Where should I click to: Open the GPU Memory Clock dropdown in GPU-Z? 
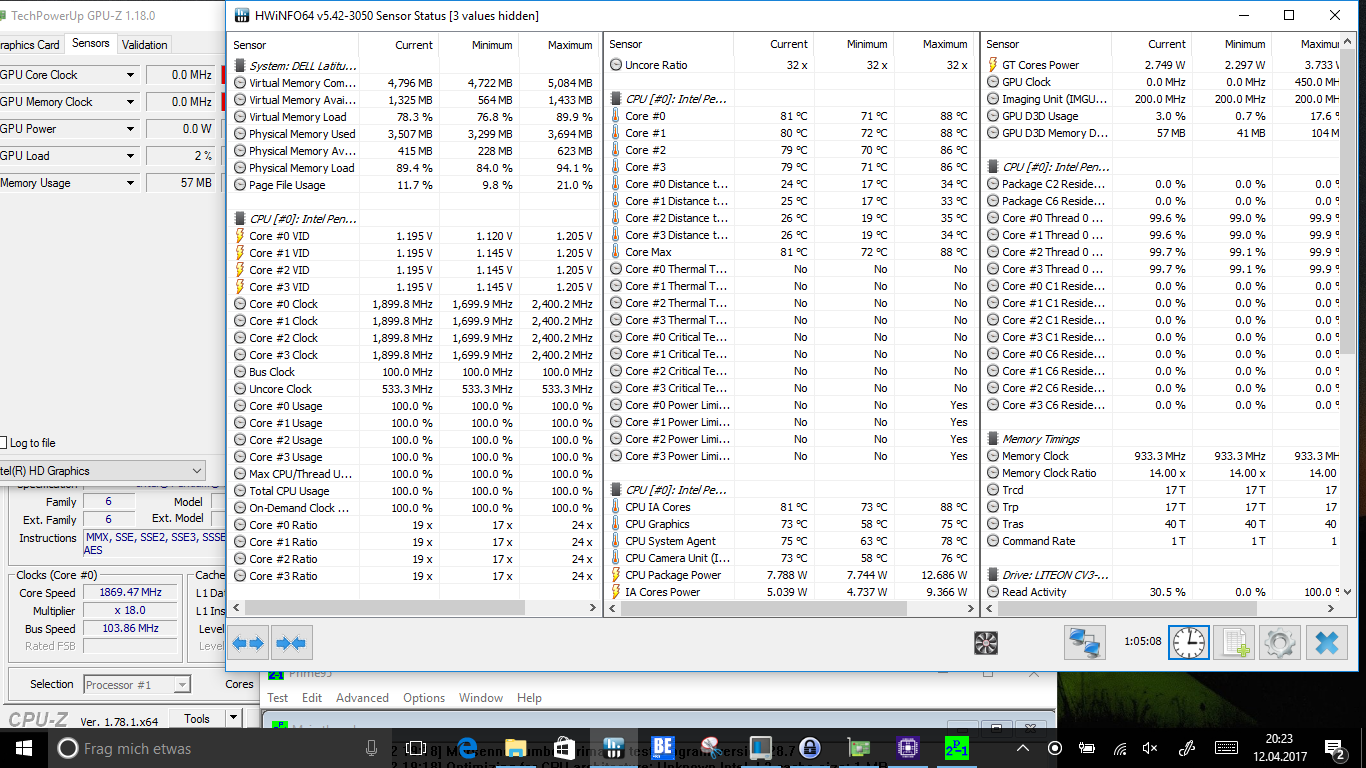130,102
